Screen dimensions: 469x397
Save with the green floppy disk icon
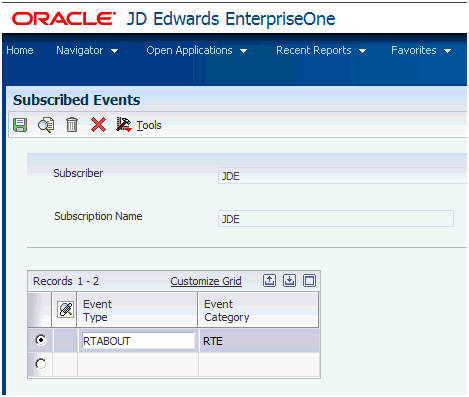[x=20, y=125]
